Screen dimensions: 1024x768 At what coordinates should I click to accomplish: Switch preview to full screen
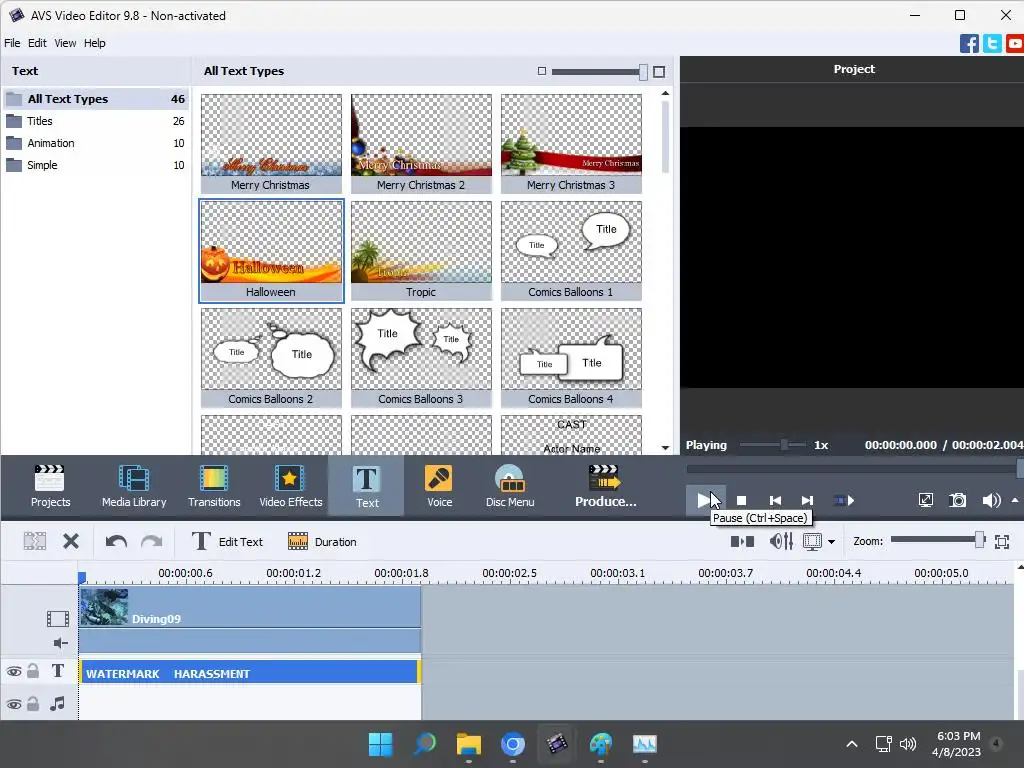[925, 501]
